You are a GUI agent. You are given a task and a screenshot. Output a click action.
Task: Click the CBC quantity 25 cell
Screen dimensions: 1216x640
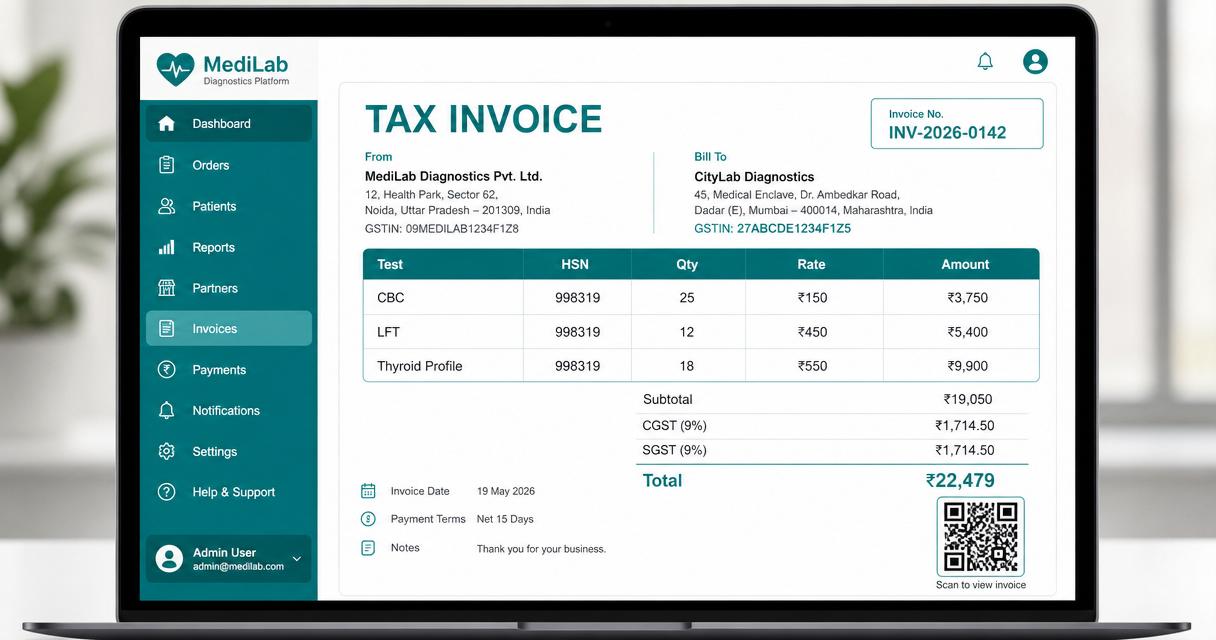(x=687, y=298)
